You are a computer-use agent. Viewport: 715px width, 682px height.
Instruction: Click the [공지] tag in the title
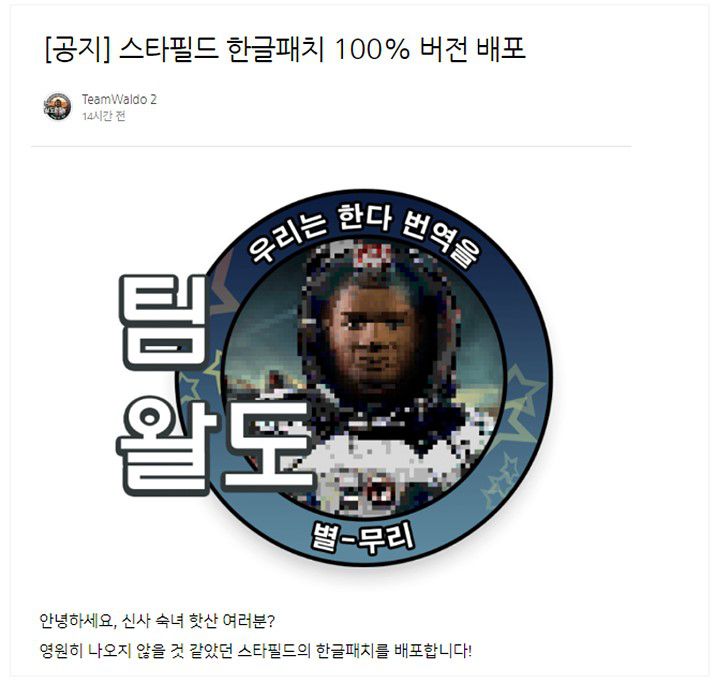click(78, 49)
